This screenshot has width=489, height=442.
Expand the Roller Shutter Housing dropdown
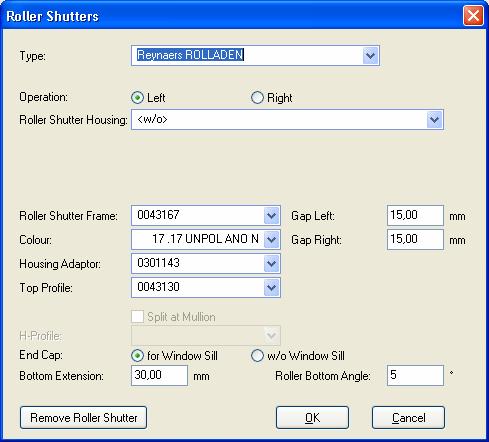point(434,119)
